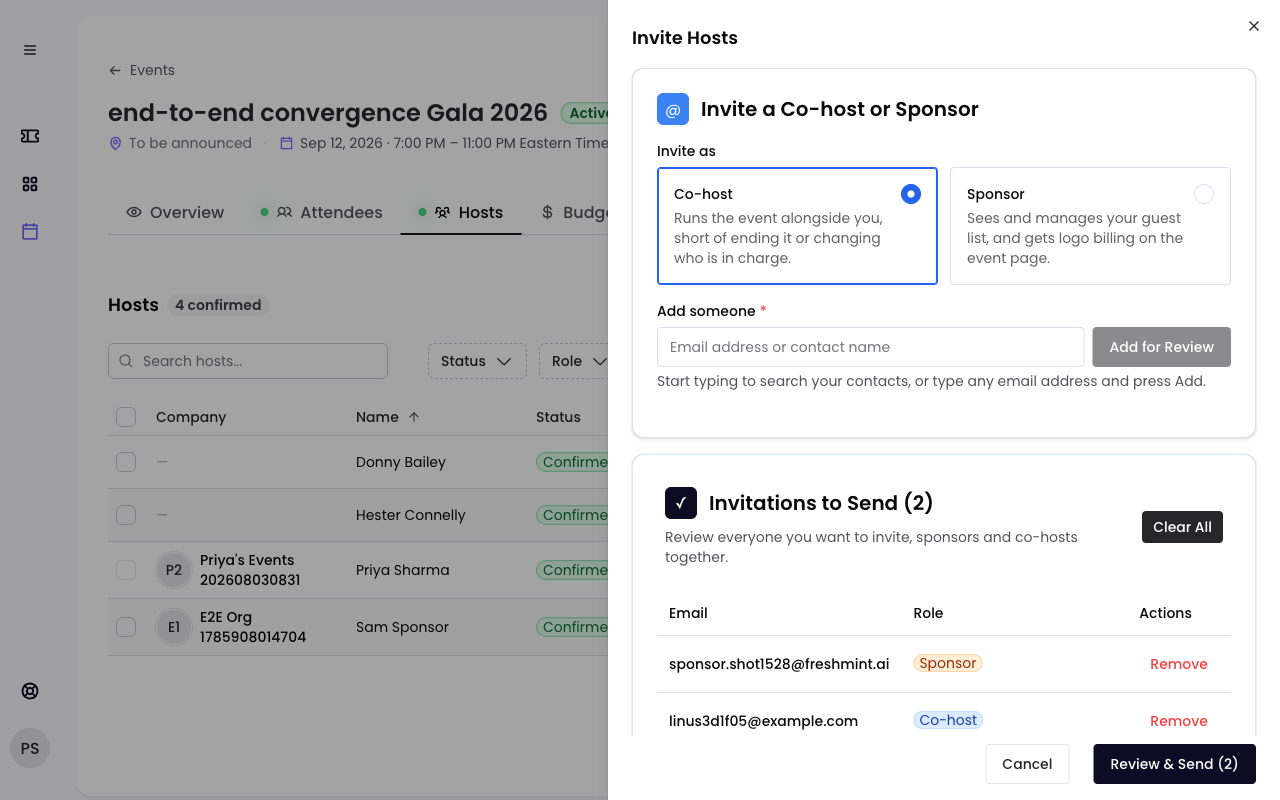The width and height of the screenshot is (1280, 800).
Task: Close the Invite Hosts panel with X
Action: pos(1254,26)
